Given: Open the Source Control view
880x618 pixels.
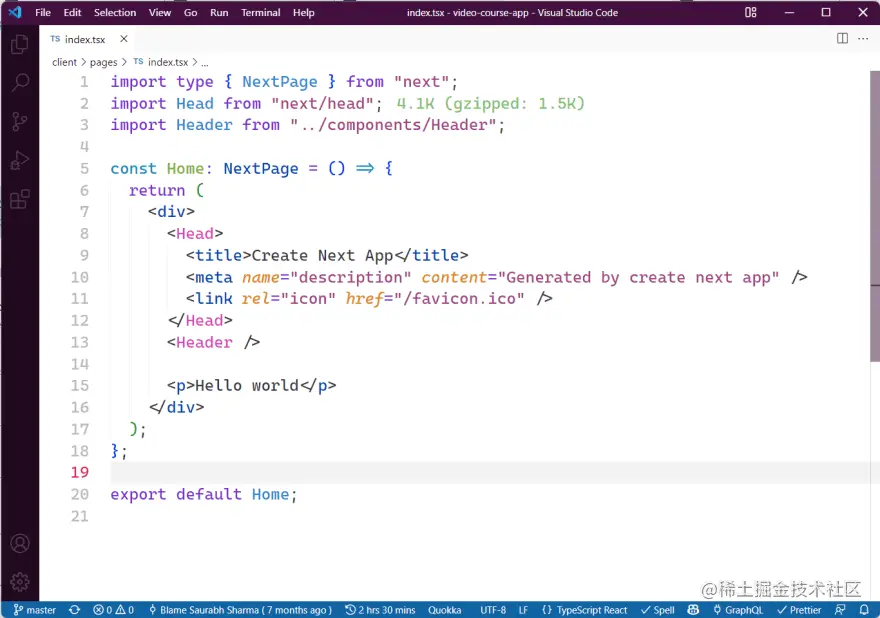Looking at the screenshot, I should (x=20, y=121).
